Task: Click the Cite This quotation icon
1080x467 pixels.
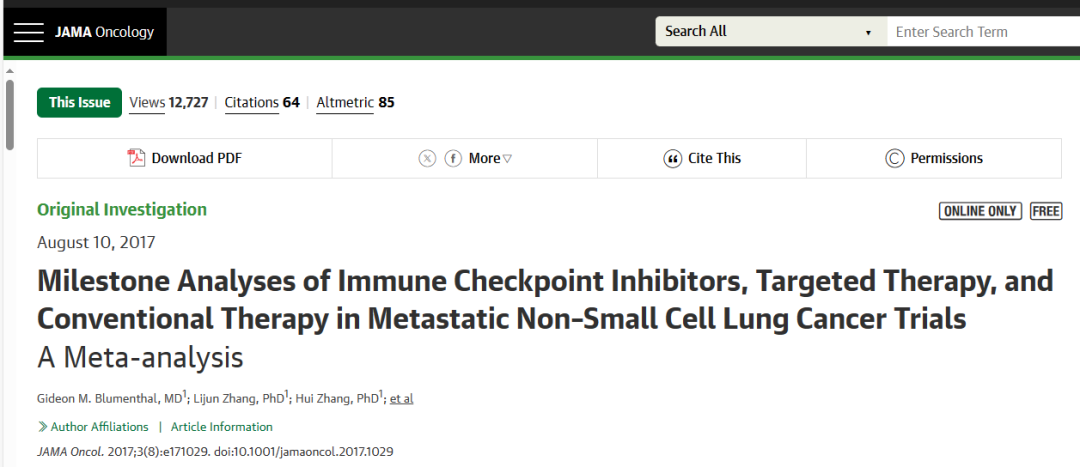Action: click(672, 158)
